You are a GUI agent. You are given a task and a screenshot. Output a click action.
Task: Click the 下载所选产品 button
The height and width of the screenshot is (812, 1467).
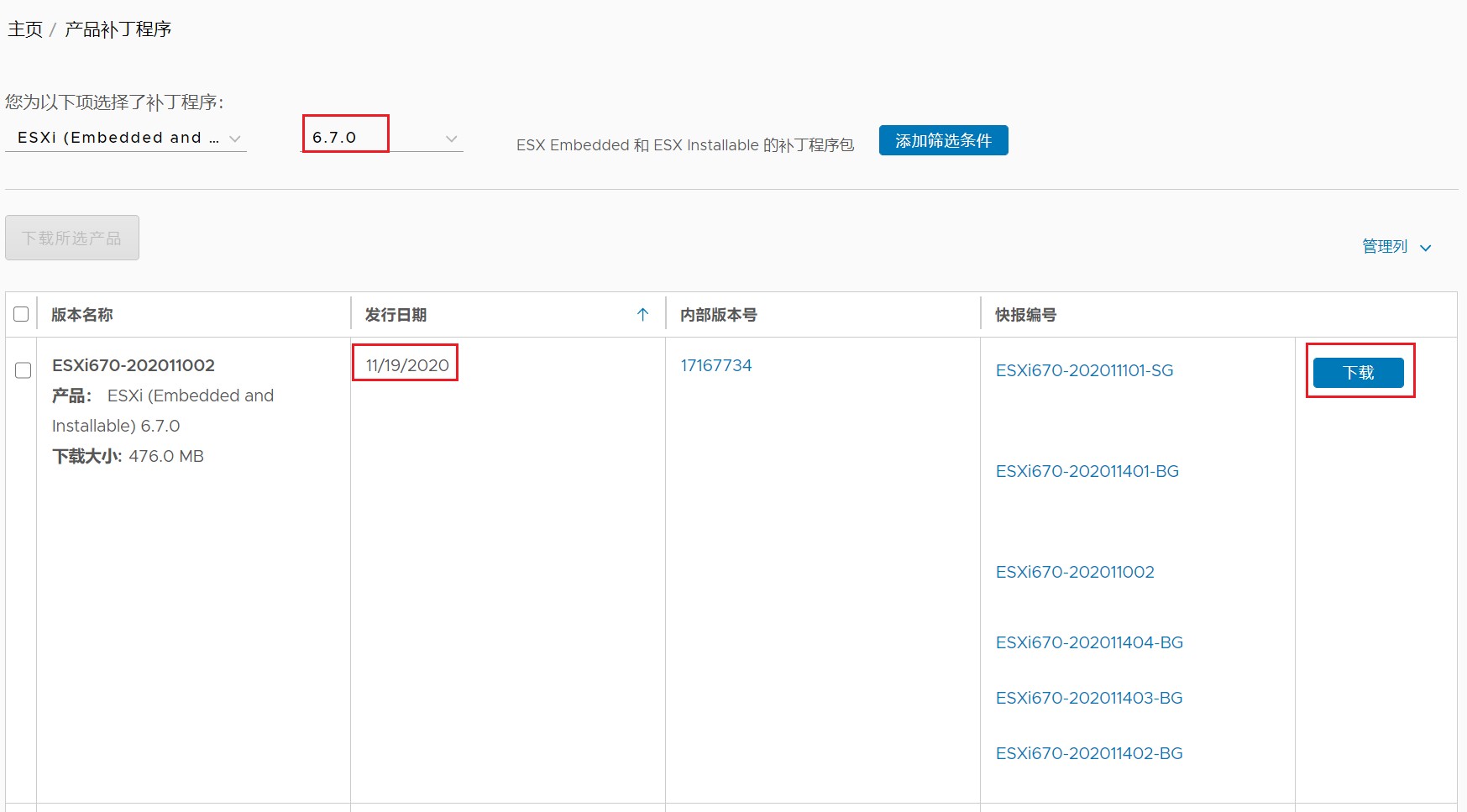[x=72, y=238]
